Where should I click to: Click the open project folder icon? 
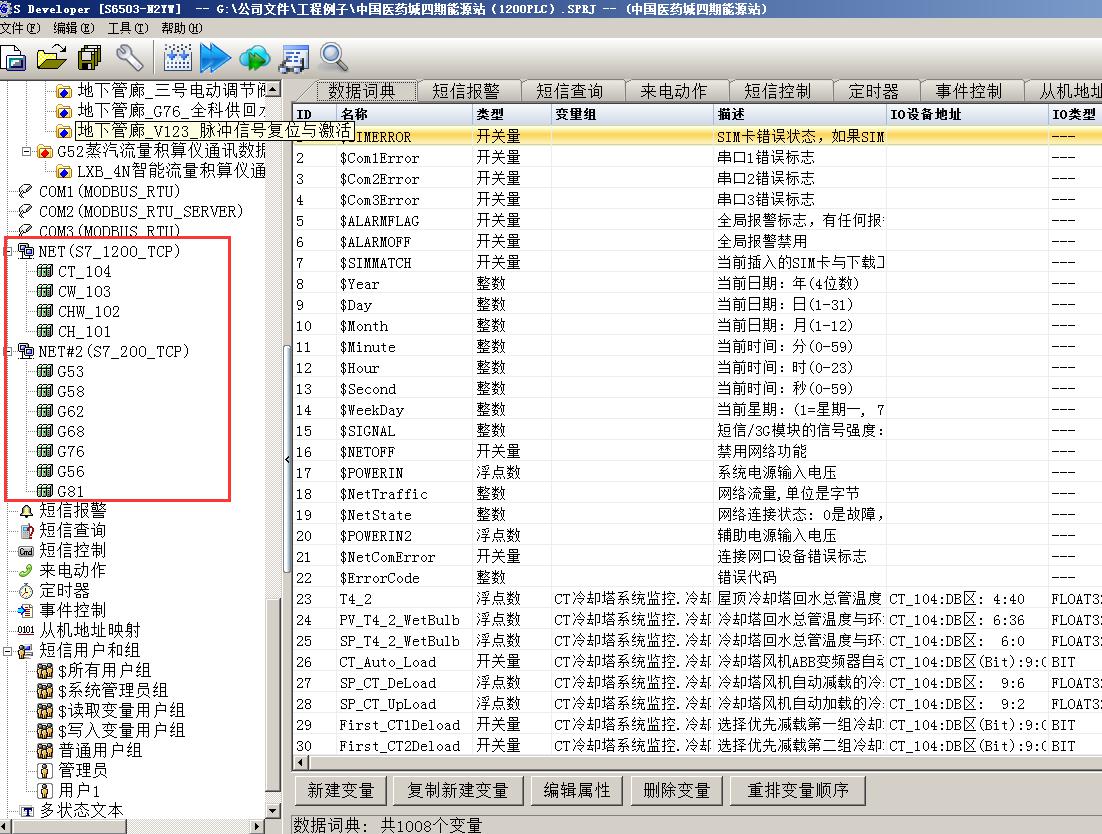(51, 58)
